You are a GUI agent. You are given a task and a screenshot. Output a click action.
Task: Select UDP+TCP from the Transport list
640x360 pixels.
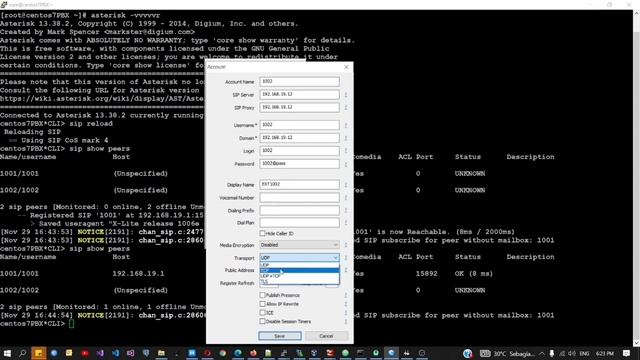299,276
